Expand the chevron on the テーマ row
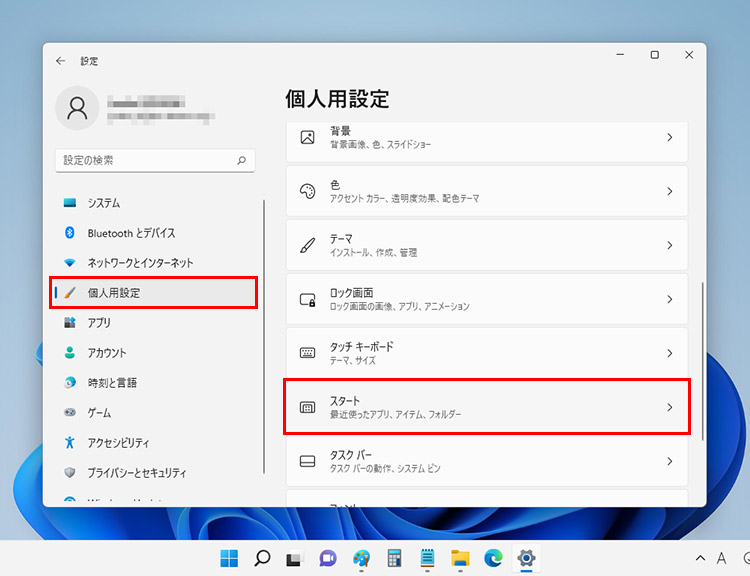 (669, 245)
